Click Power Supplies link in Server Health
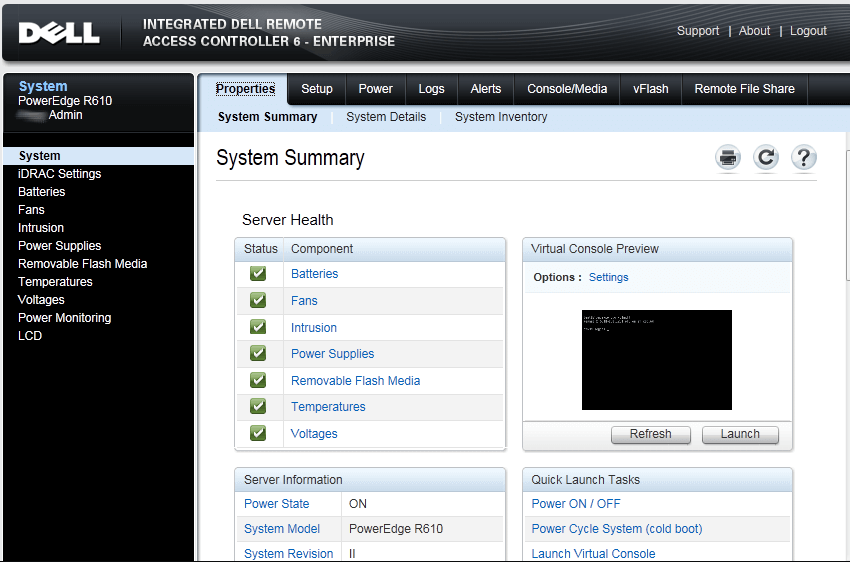This screenshot has width=850, height=562. coord(332,354)
